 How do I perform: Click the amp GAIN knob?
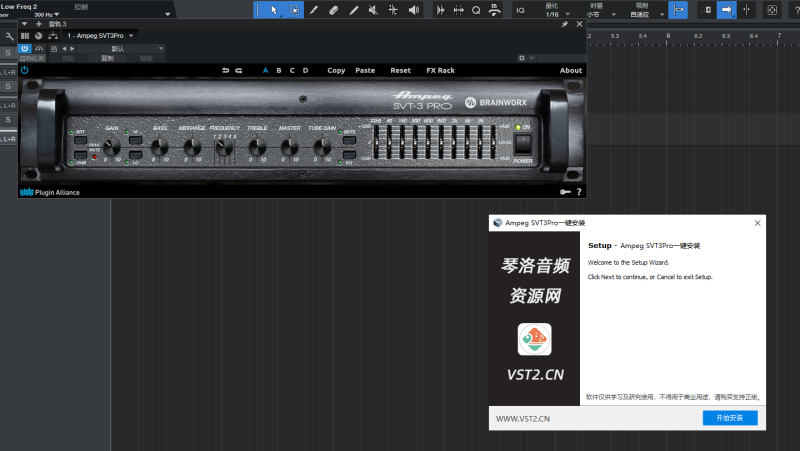112,147
